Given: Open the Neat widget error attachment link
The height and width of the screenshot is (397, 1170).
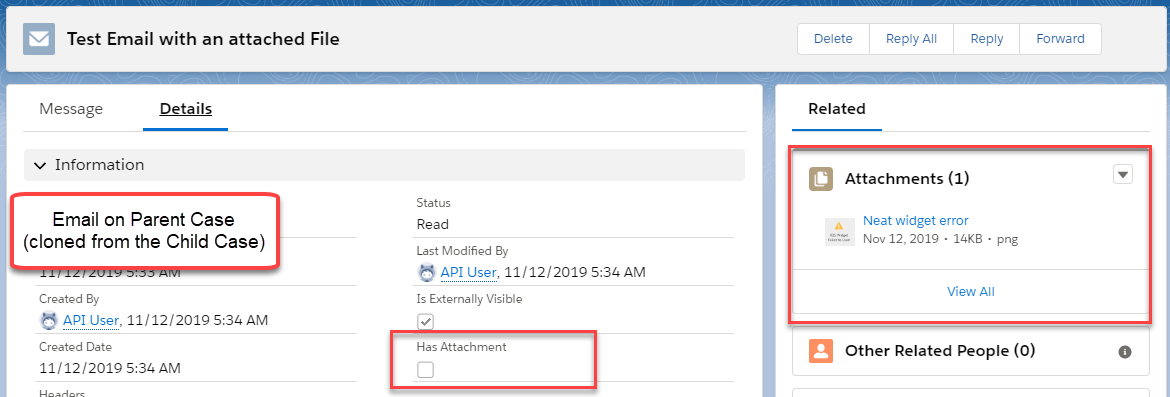Looking at the screenshot, I should [x=916, y=220].
